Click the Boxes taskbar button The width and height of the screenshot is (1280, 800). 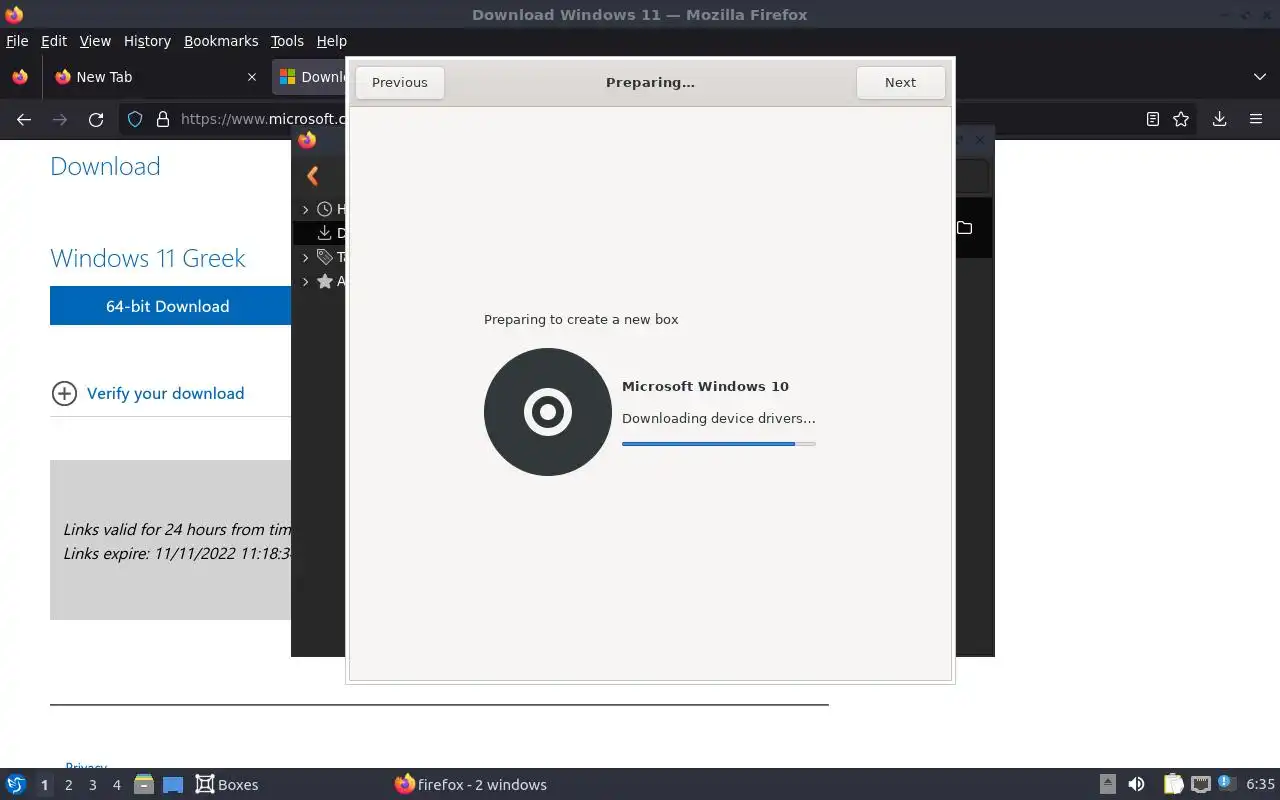point(227,784)
